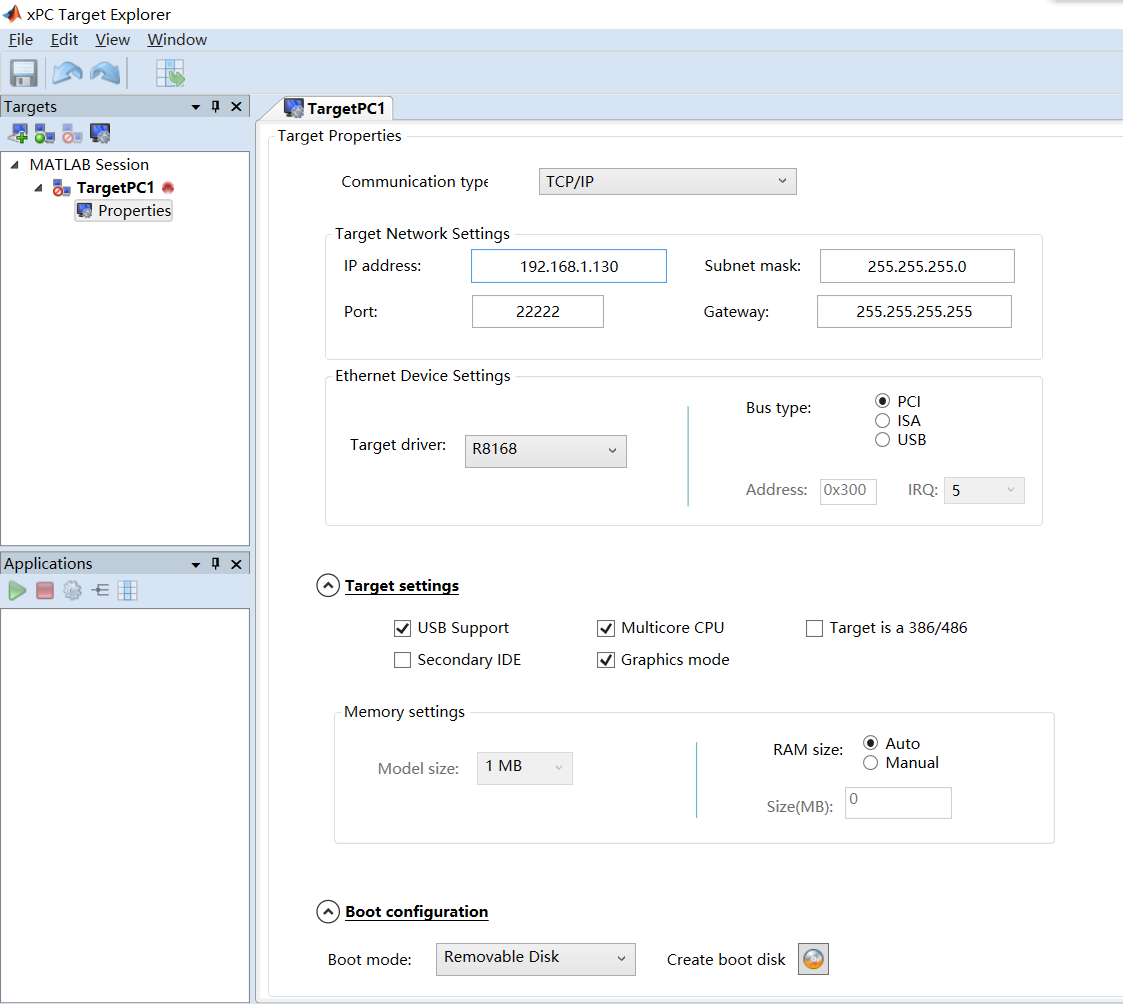This screenshot has height=1004, width=1123.
Task: Select Auto RAM size radio button
Action: click(870, 743)
